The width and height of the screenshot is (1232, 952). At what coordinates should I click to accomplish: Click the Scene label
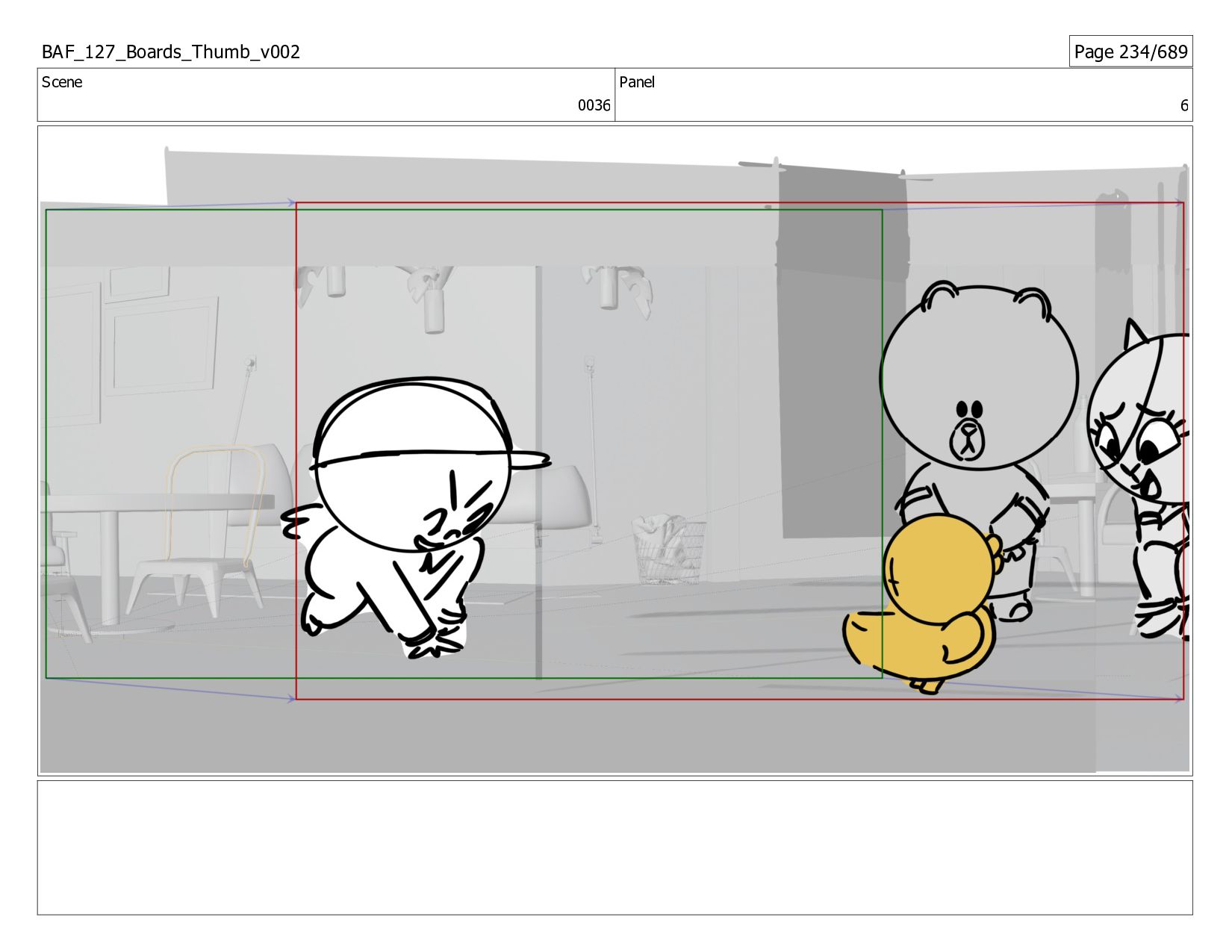(62, 82)
